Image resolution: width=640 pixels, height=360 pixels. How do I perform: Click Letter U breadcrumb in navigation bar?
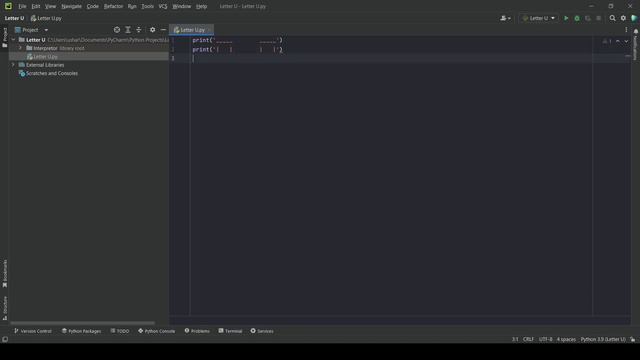[x=14, y=18]
